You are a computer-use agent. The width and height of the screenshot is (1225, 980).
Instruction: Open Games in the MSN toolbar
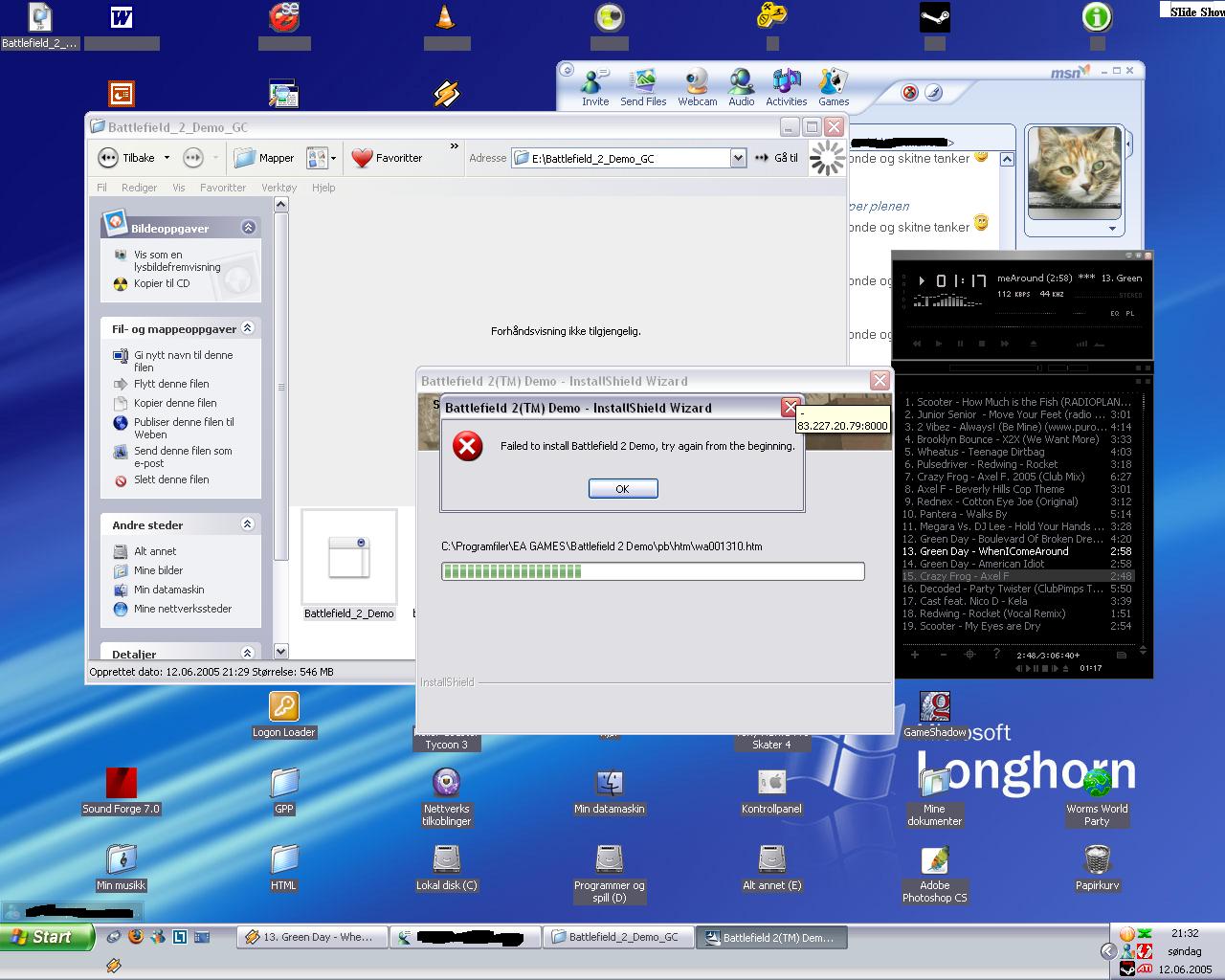[834, 87]
